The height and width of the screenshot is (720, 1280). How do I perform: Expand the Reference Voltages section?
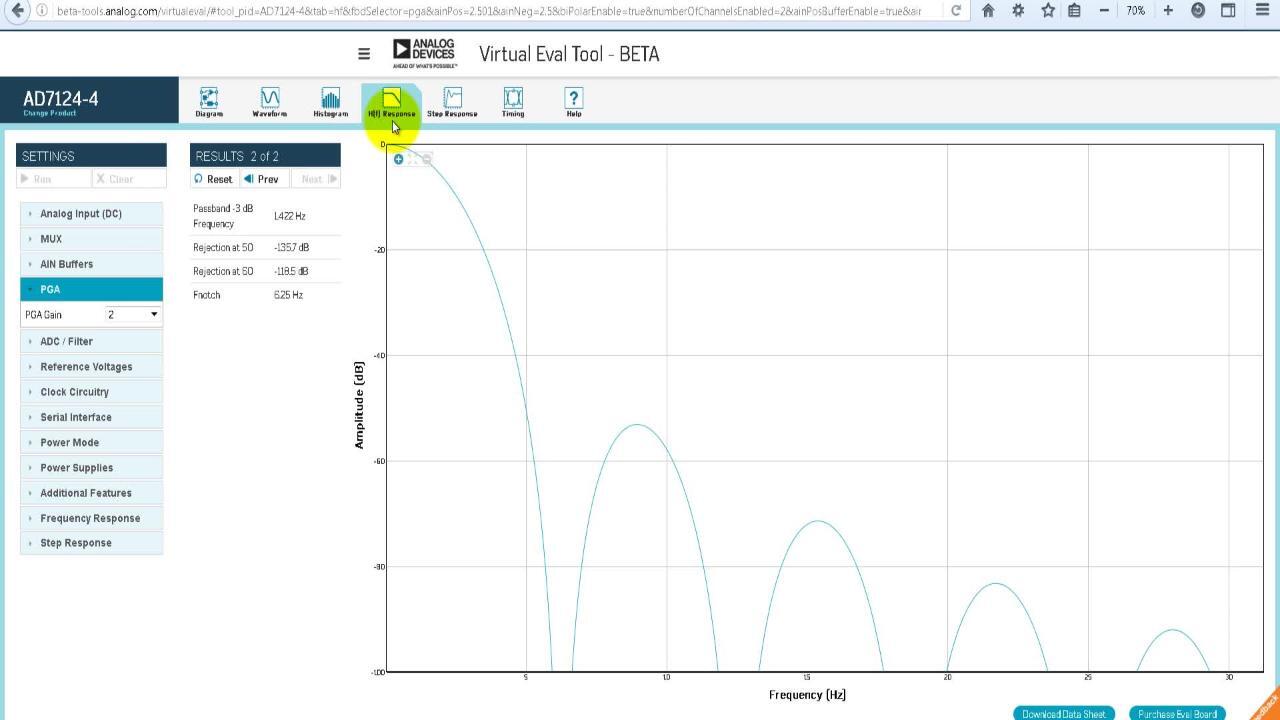[91, 366]
